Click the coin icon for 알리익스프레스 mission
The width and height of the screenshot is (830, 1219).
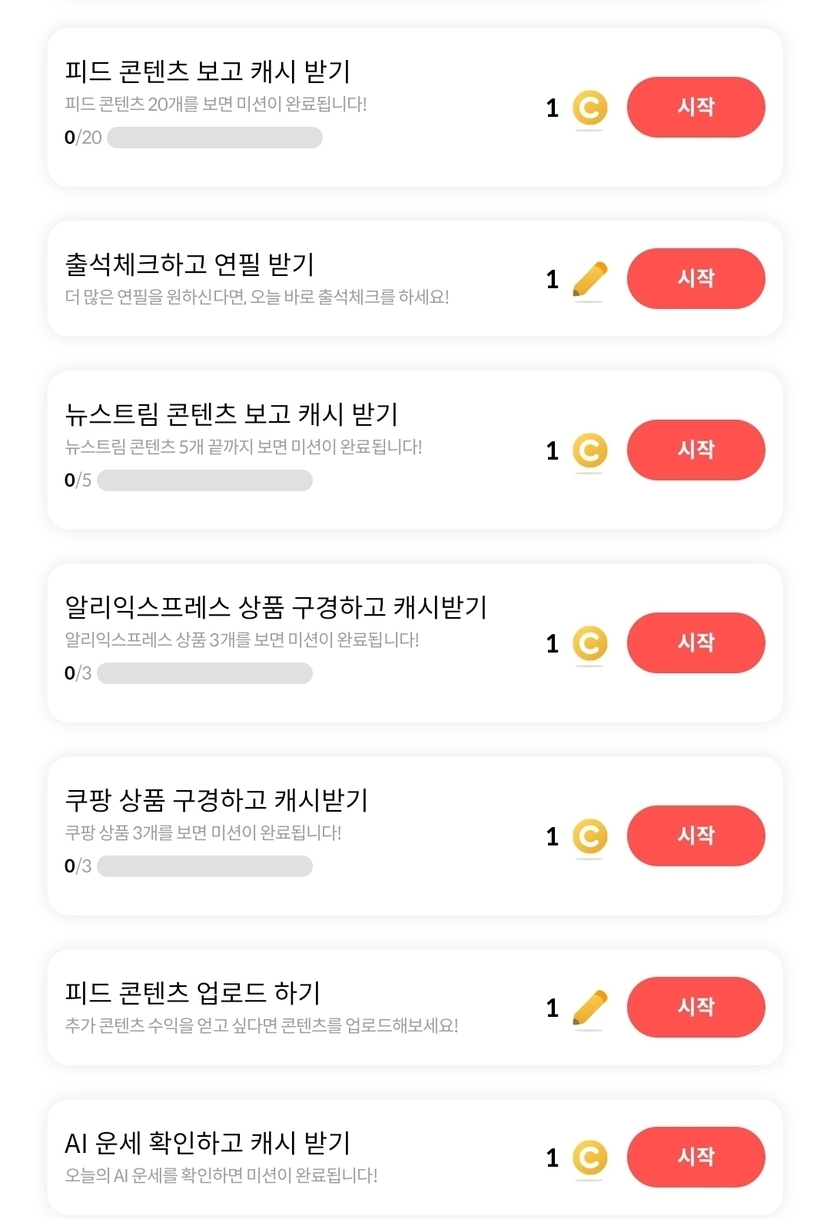(x=589, y=644)
